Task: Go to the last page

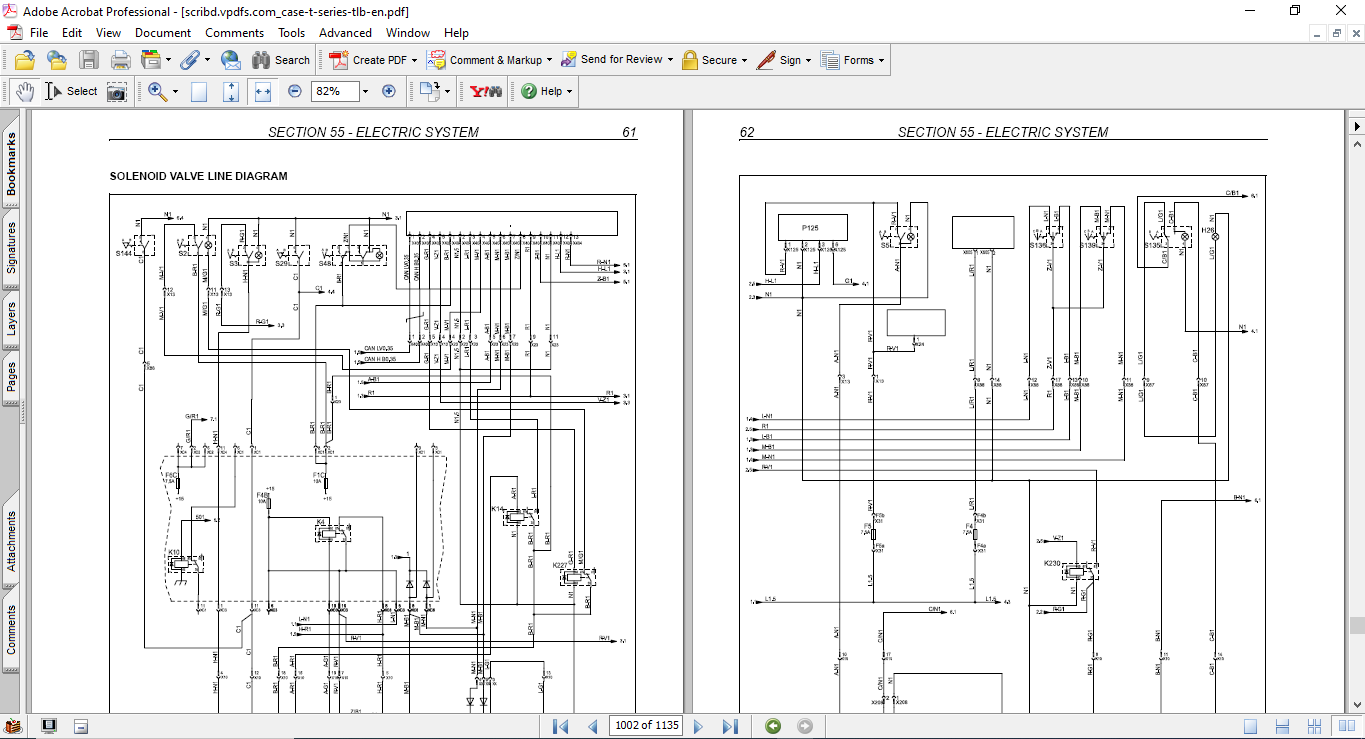Action: coord(730,726)
